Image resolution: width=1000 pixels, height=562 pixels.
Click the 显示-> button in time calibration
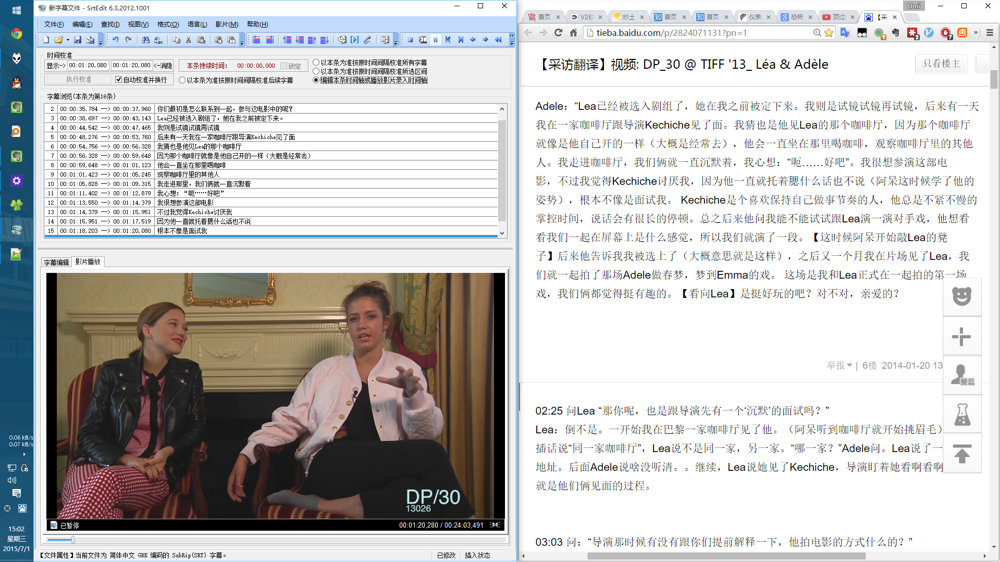click(x=55, y=66)
